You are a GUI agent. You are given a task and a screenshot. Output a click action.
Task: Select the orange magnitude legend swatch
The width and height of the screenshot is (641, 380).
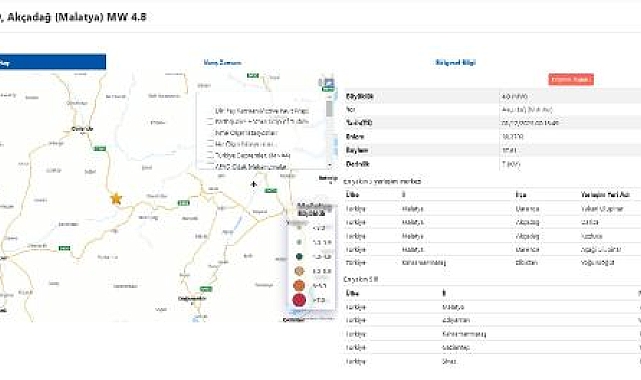[x=299, y=285]
